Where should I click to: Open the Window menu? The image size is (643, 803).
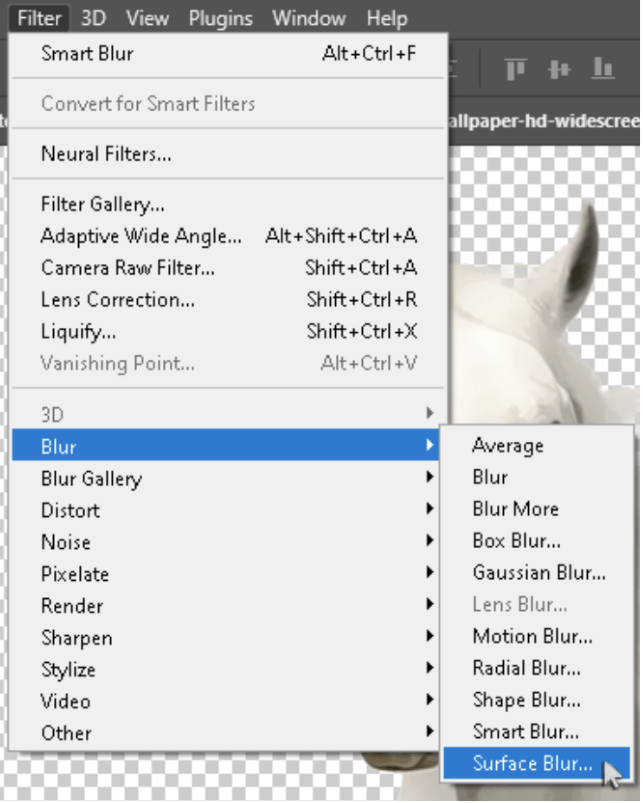pos(309,18)
